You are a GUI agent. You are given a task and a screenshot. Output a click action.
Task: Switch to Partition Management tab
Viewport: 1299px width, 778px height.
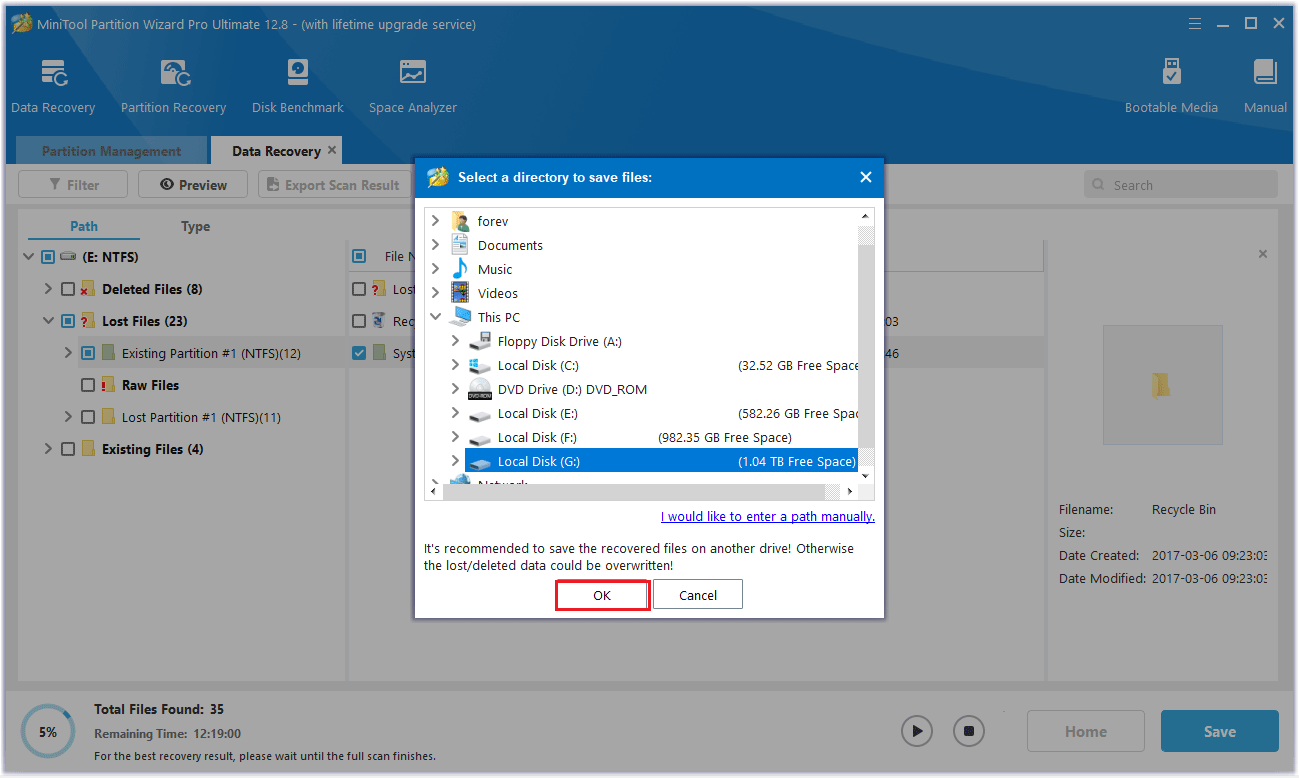(111, 151)
